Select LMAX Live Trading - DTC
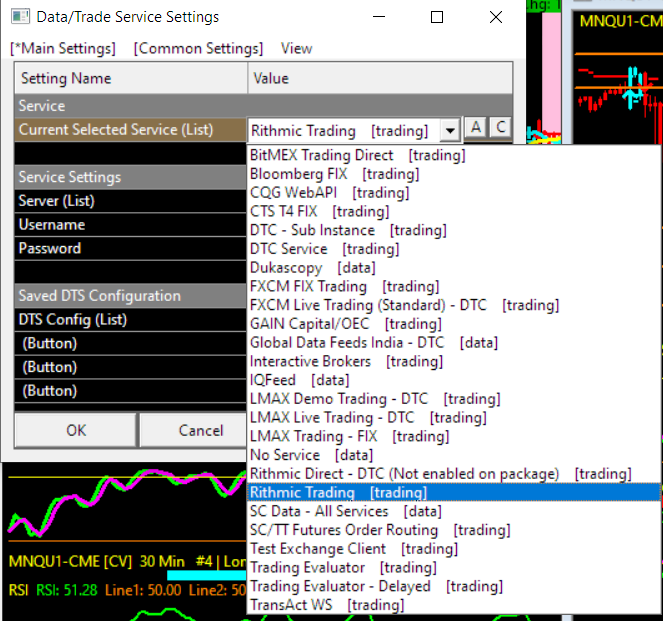The image size is (663, 621). [453, 418]
